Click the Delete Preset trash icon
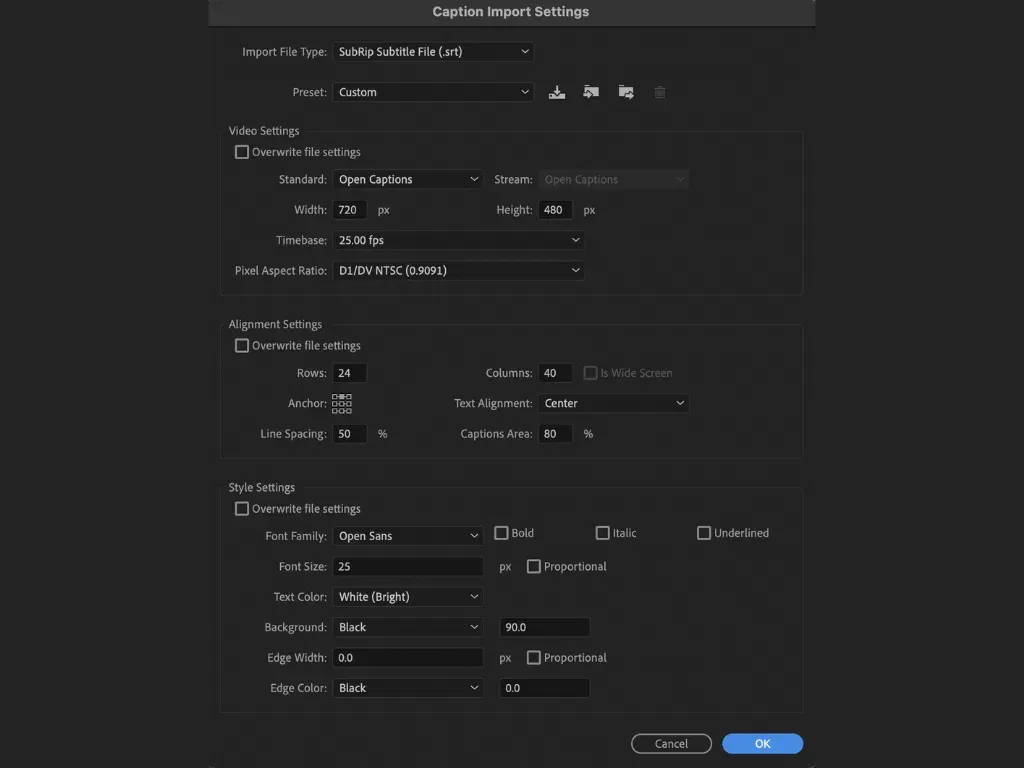The height and width of the screenshot is (768, 1024). [660, 92]
